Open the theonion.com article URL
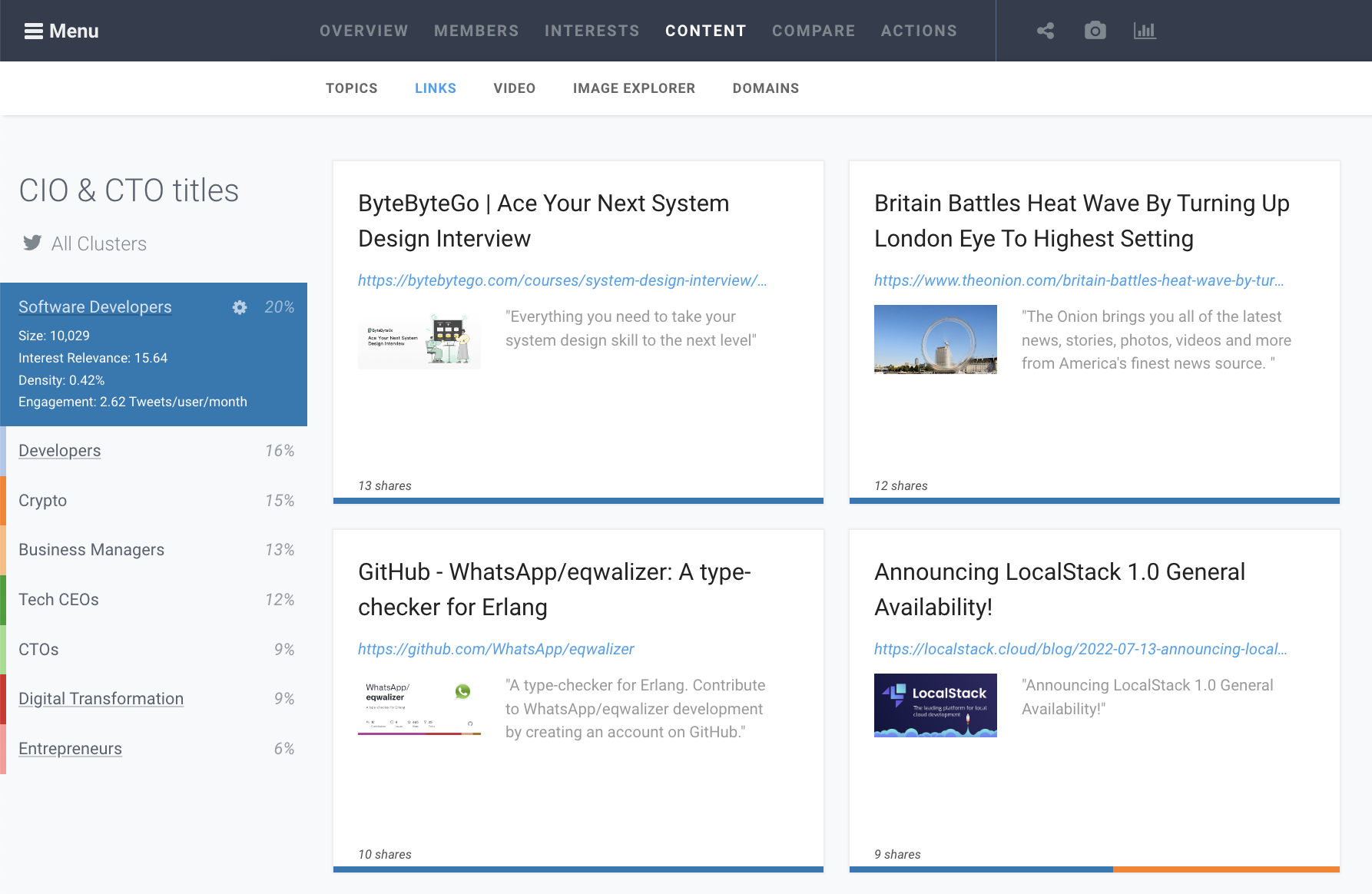Image resolution: width=1372 pixels, height=894 pixels. [x=1079, y=280]
